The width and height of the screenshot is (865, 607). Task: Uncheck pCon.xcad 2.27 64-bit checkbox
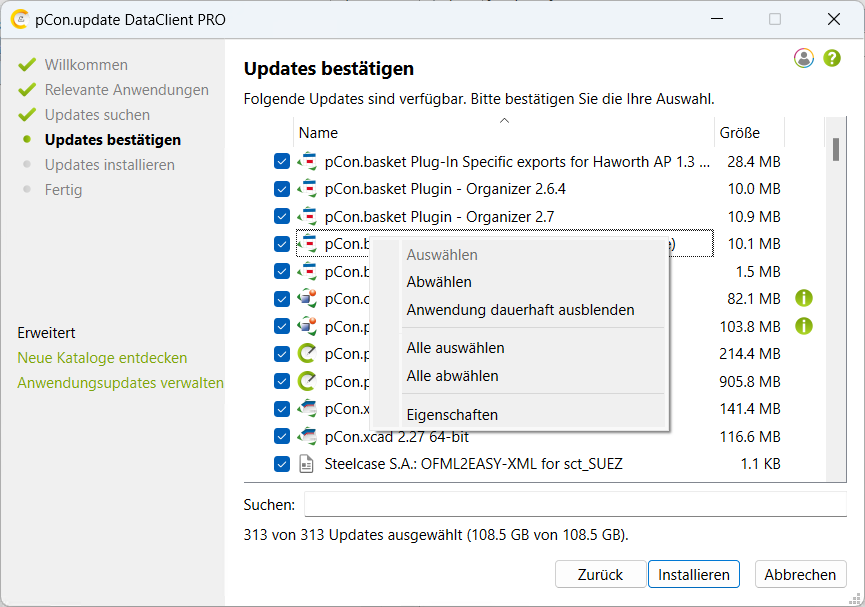pos(282,436)
